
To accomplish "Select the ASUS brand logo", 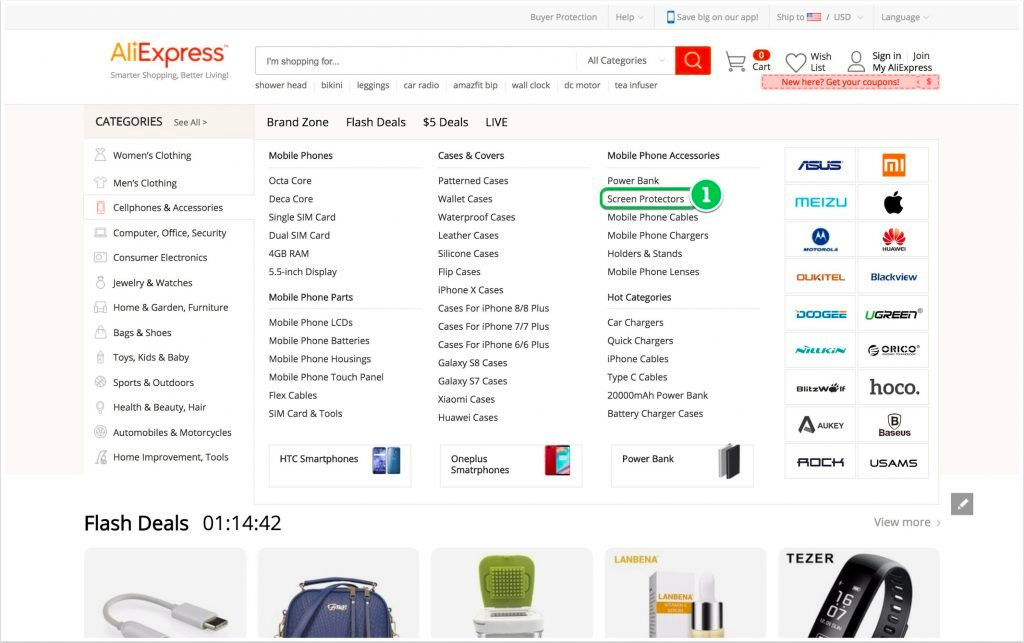I will point(820,165).
